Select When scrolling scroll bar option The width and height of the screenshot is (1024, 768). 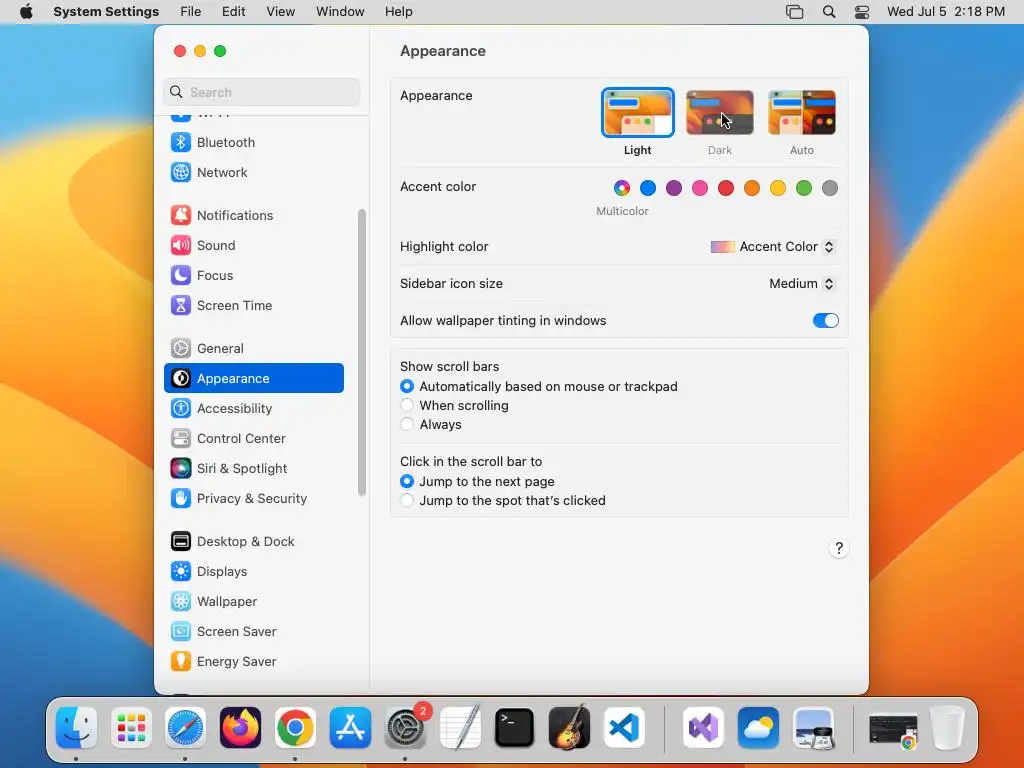(407, 406)
